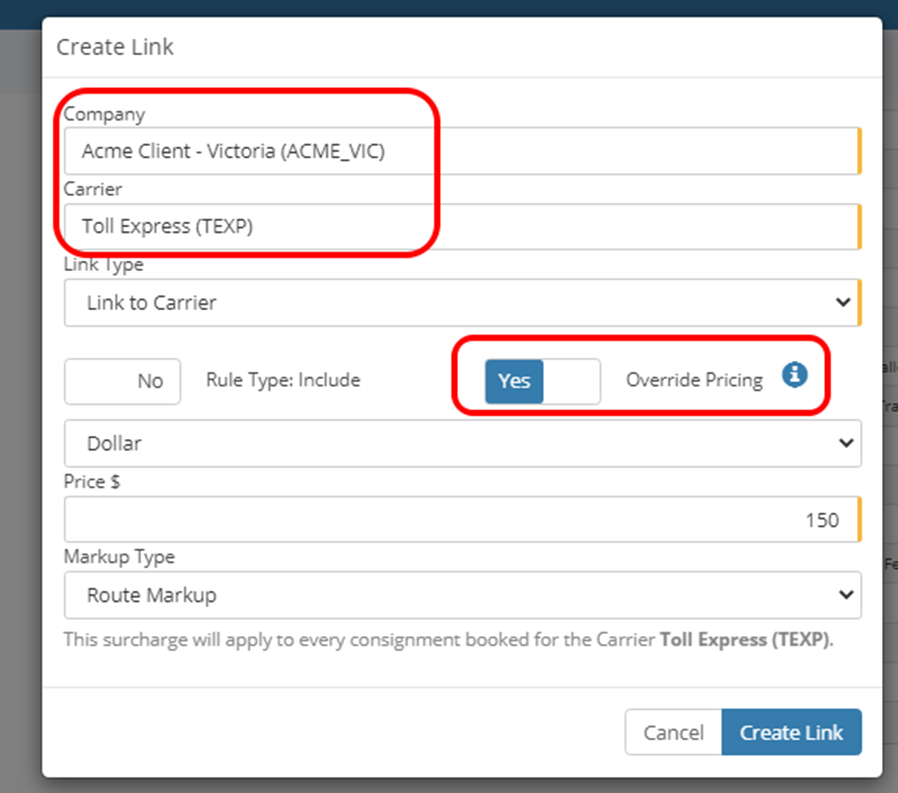
Task: Click the Company input field
Action: (463, 151)
